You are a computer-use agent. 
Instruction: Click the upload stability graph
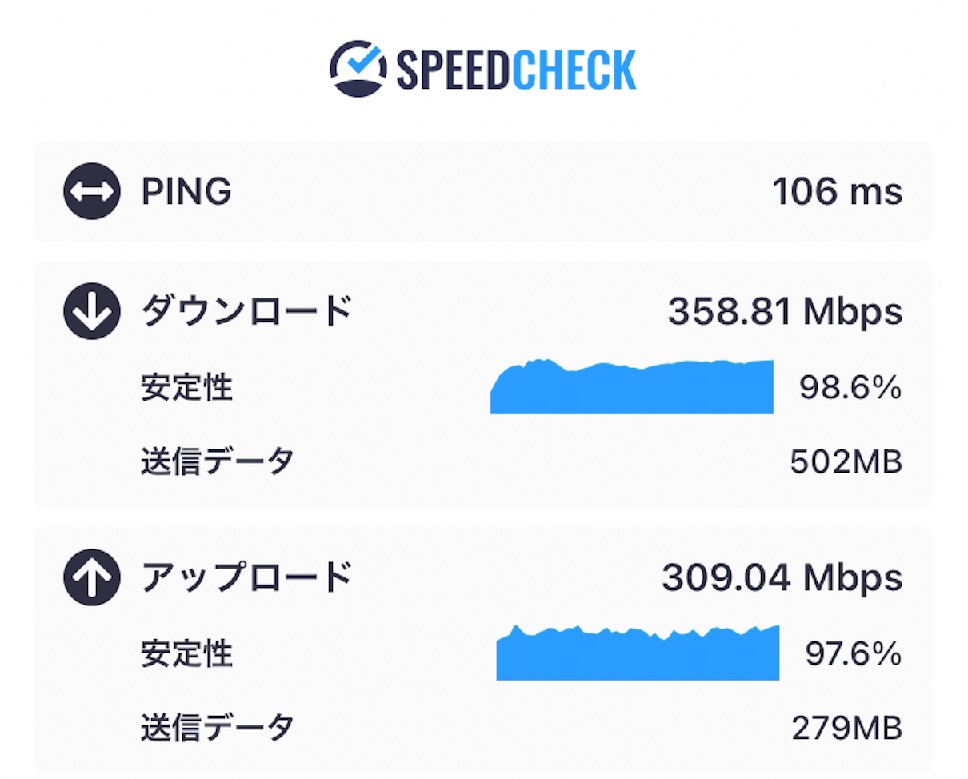(638, 652)
